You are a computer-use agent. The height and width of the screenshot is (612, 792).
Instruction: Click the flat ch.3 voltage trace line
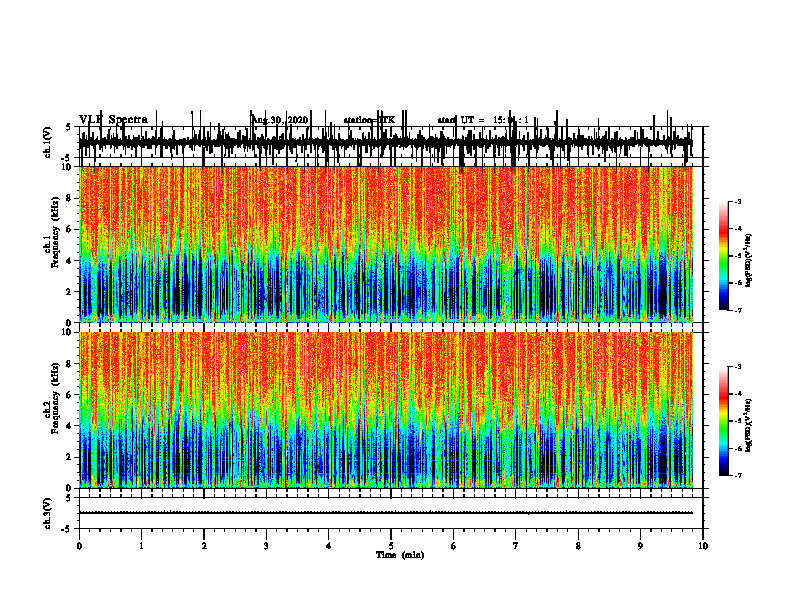[x=386, y=513]
